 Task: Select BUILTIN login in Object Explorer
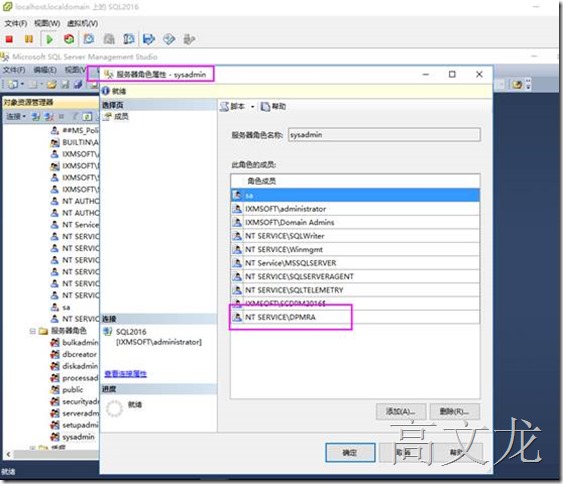[x=80, y=143]
